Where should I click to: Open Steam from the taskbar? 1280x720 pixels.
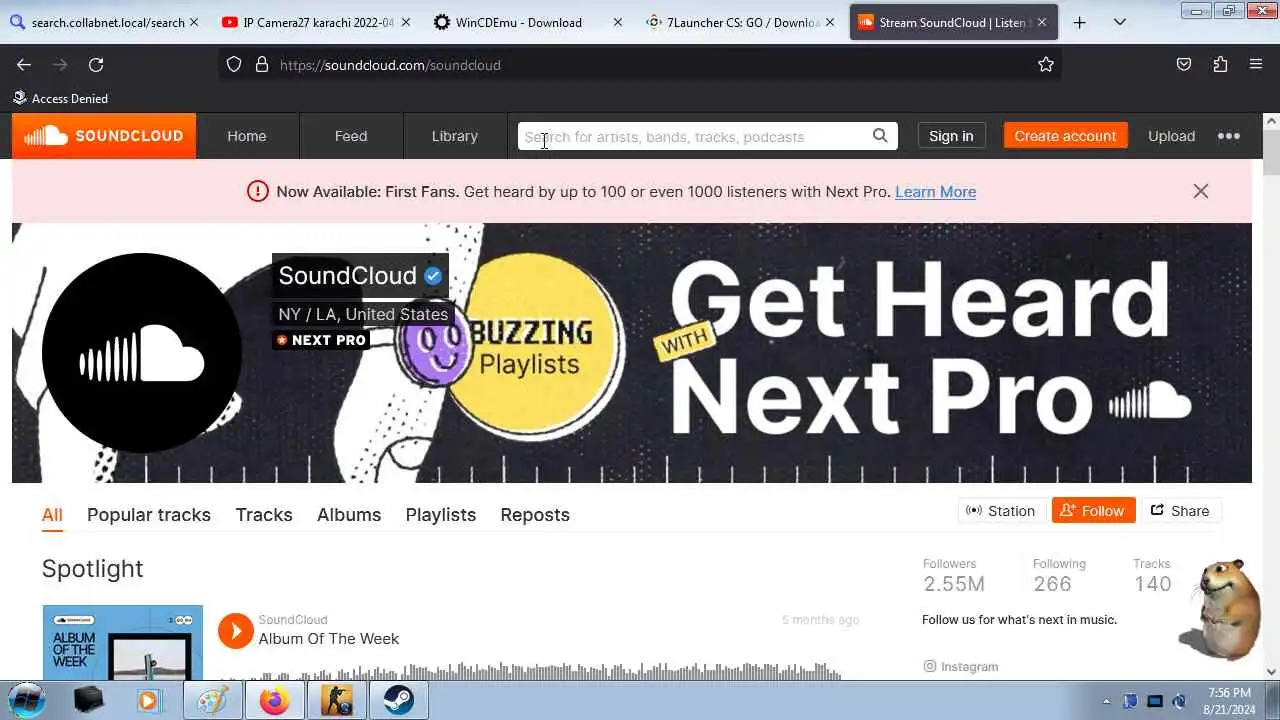click(x=398, y=700)
